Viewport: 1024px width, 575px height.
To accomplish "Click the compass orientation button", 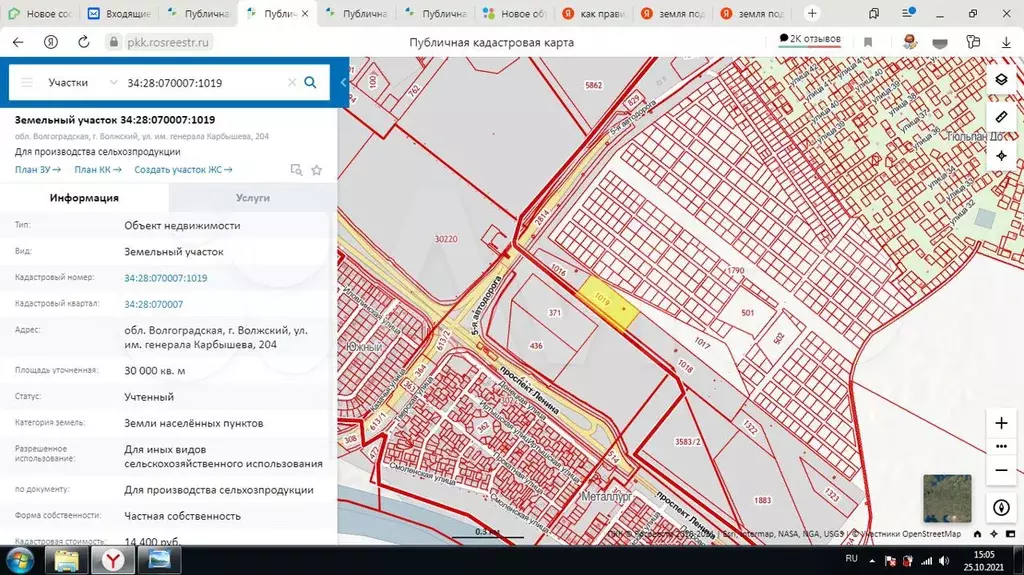I will coord(1001,508).
